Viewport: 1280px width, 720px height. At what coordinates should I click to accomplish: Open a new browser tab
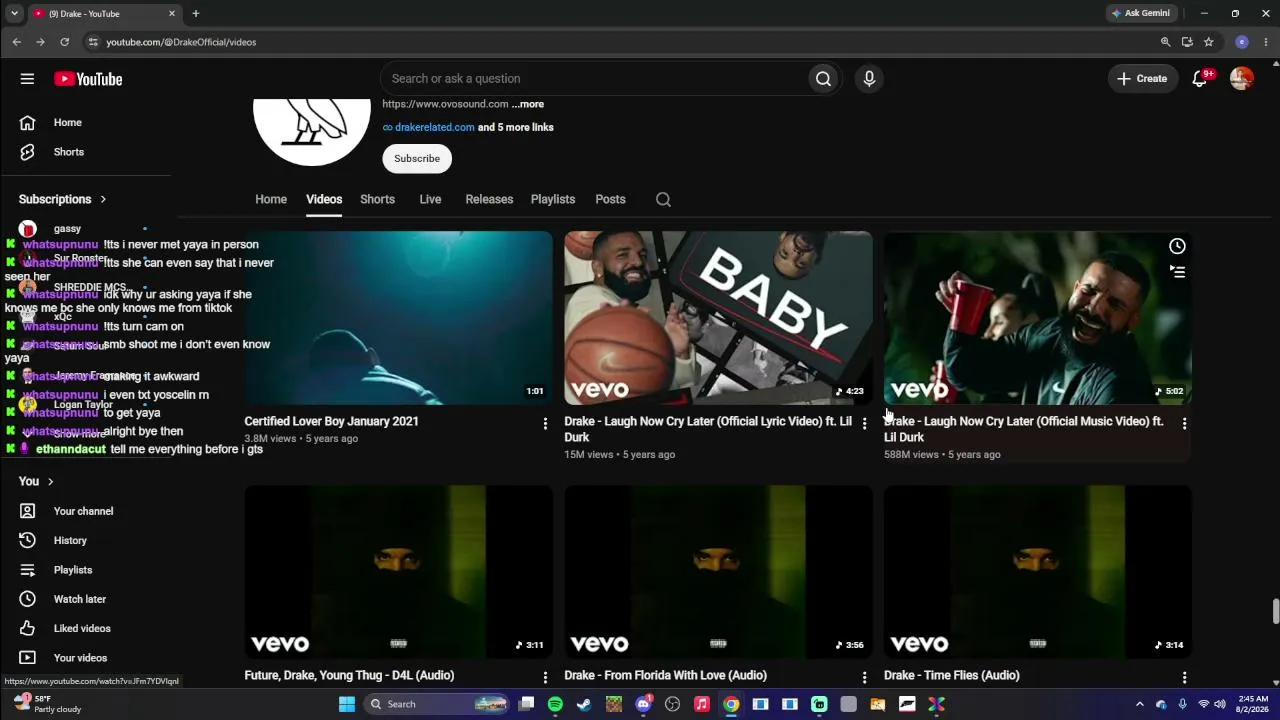196,14
